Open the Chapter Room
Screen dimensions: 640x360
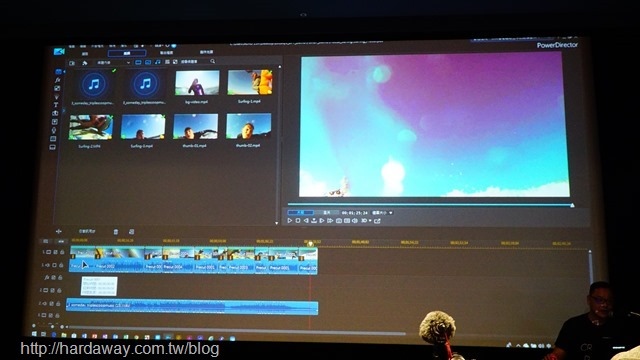coord(53,139)
